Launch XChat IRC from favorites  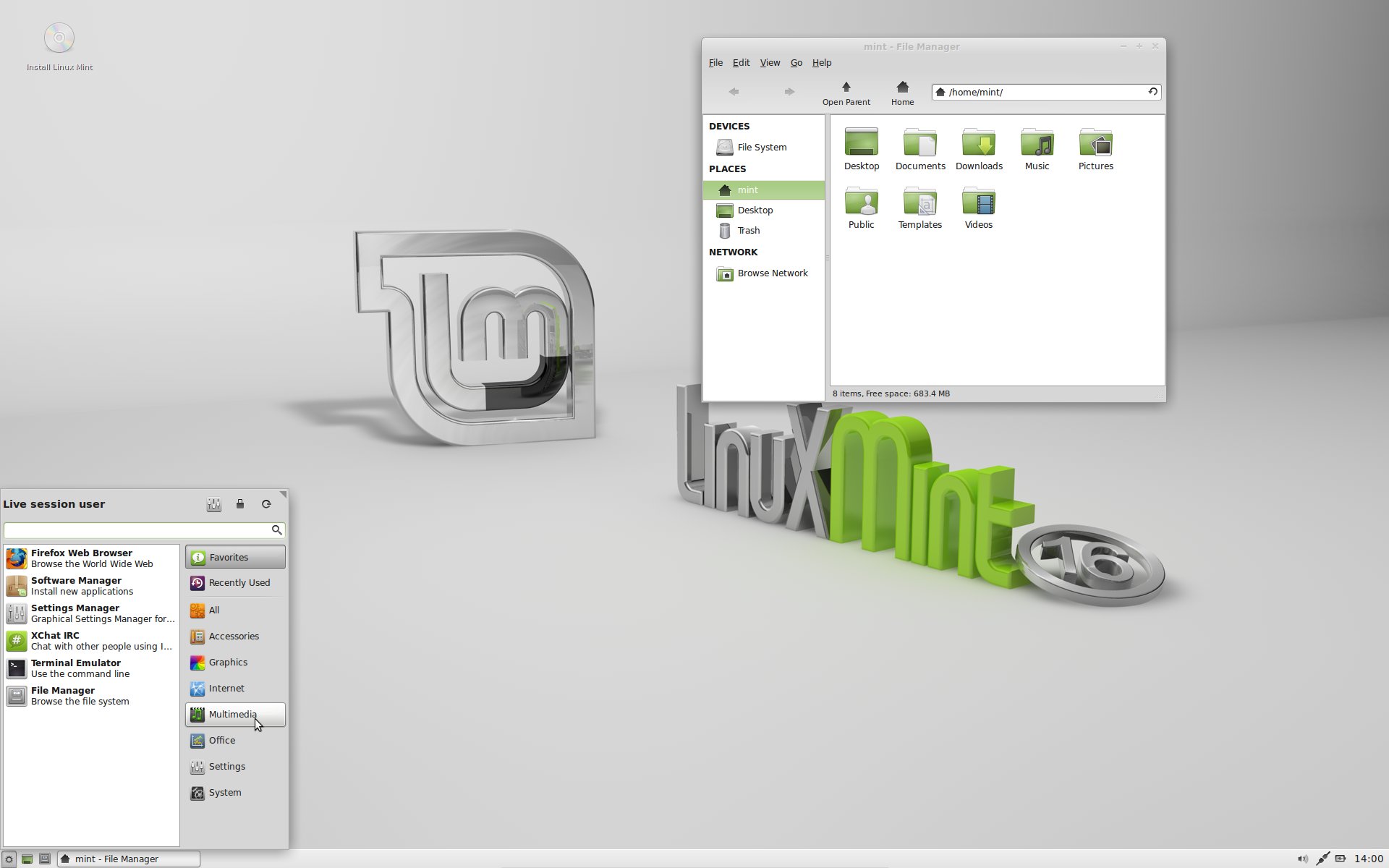pyautogui.click(x=91, y=641)
